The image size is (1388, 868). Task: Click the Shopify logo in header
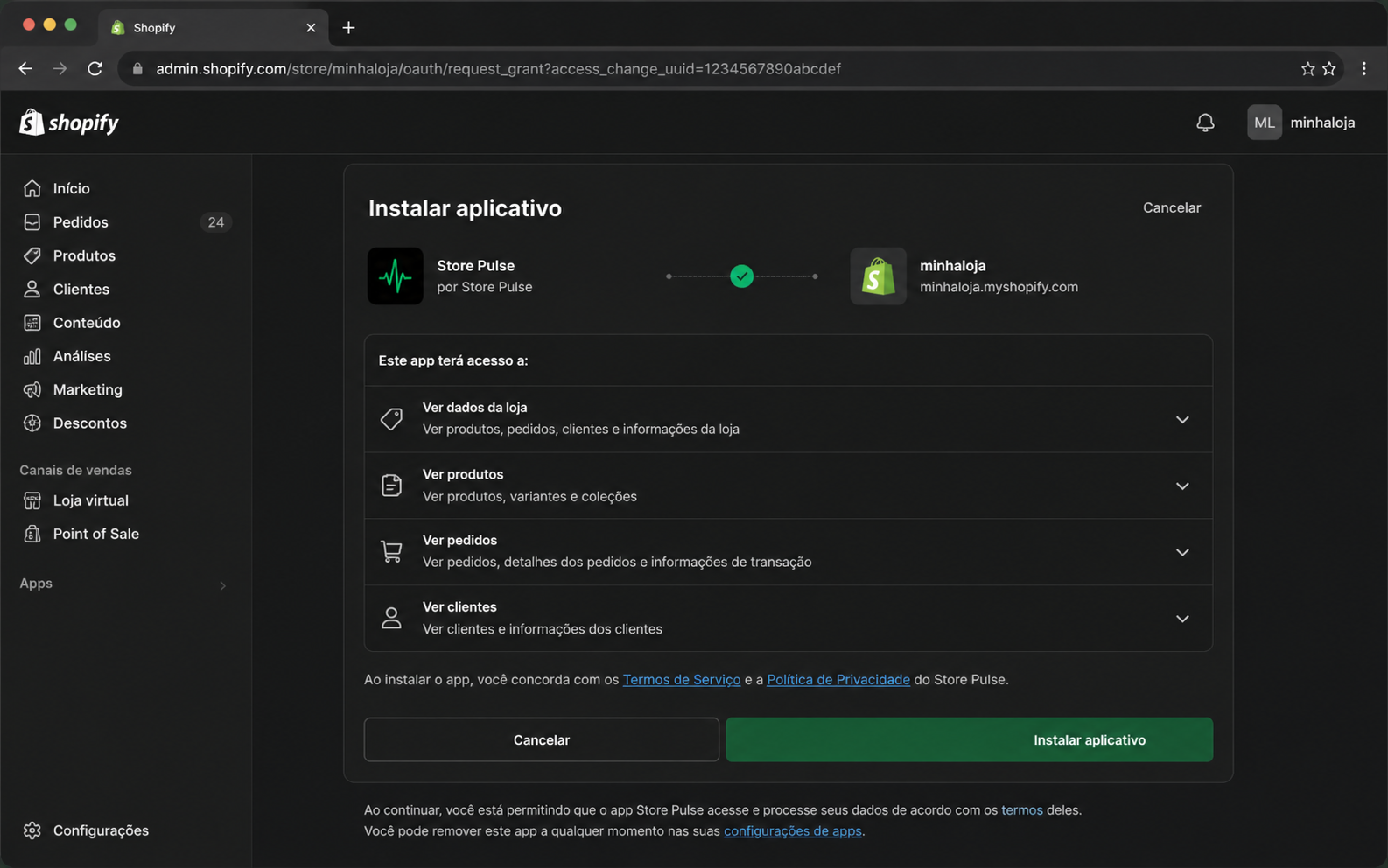[x=69, y=122]
